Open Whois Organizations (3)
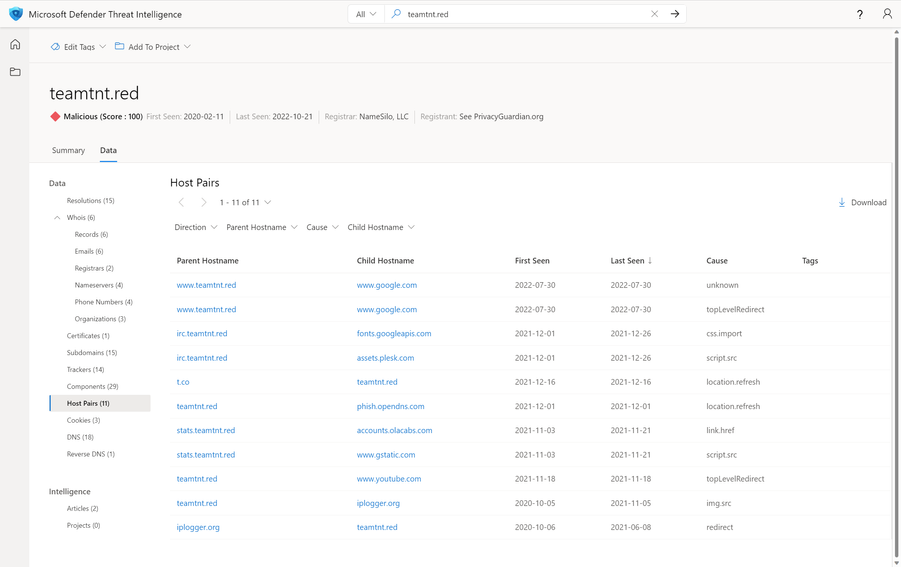Screen dimensions: 901x567 click(x=100, y=319)
